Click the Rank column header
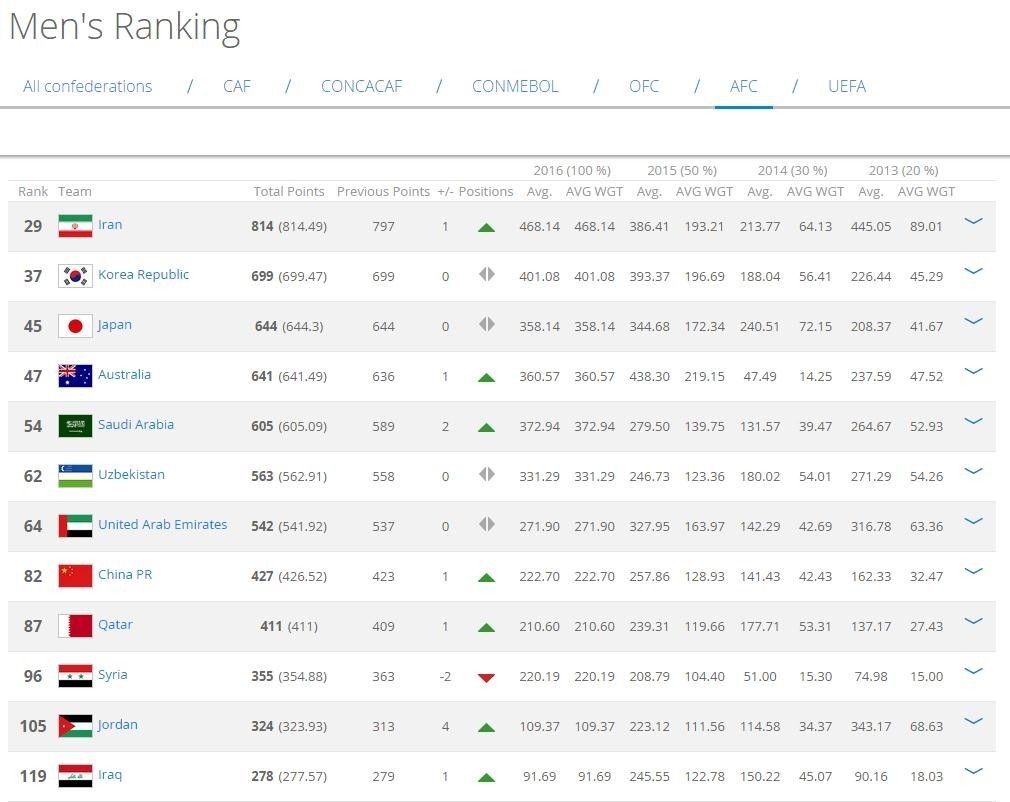This screenshot has width=1010, height=802. (x=33, y=191)
